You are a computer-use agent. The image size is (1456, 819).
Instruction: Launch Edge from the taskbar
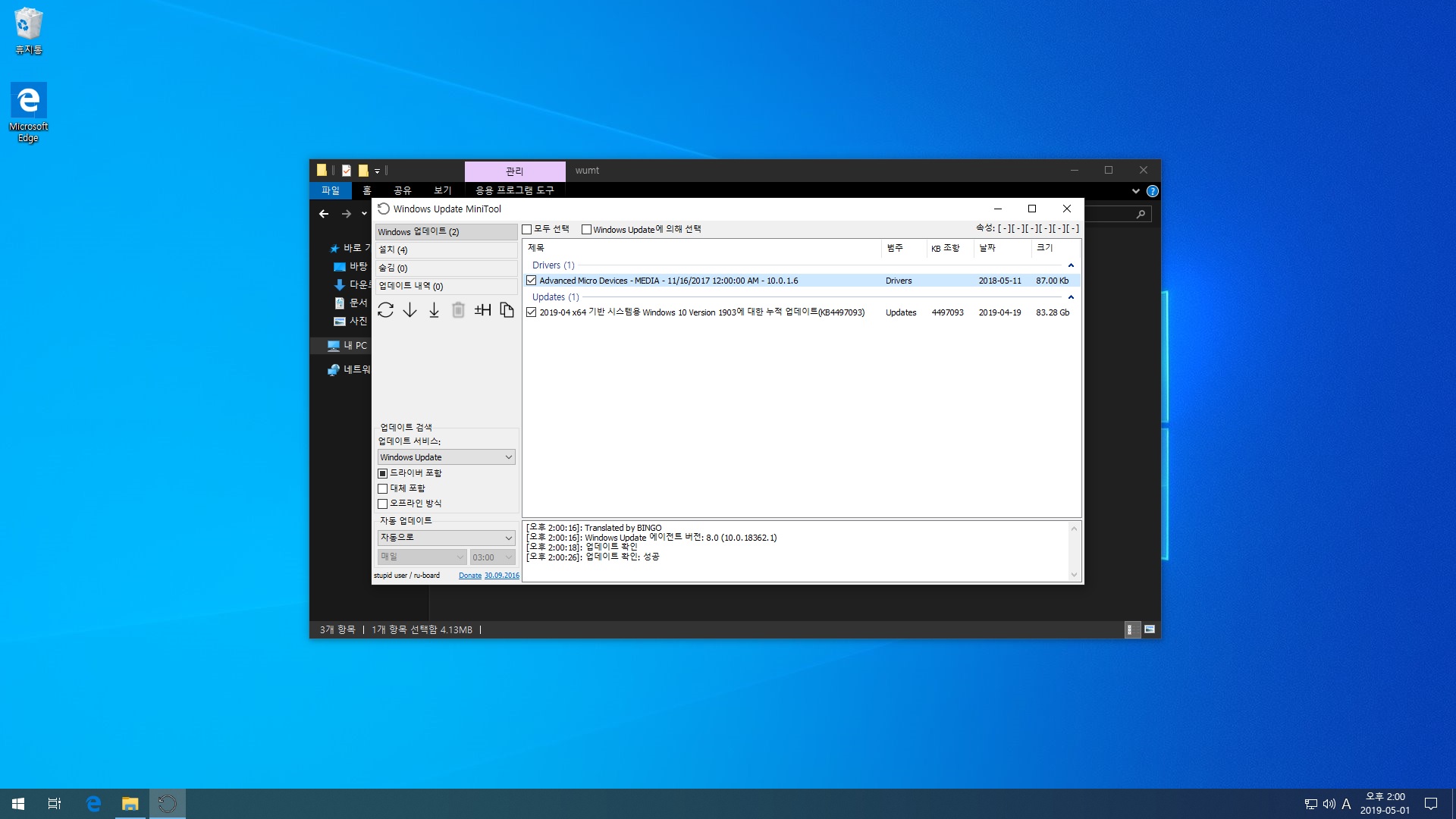click(93, 804)
